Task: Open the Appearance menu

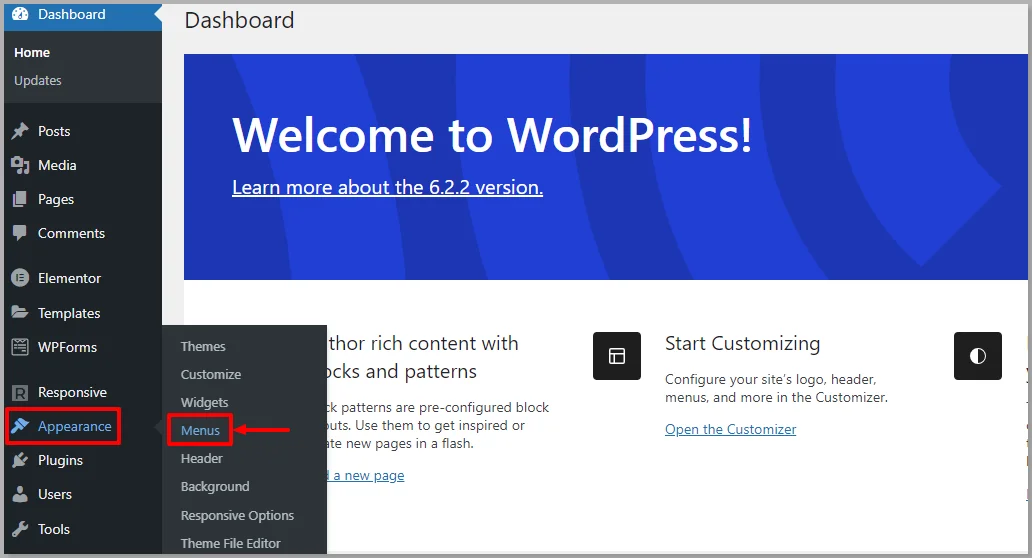Action: coord(74,426)
